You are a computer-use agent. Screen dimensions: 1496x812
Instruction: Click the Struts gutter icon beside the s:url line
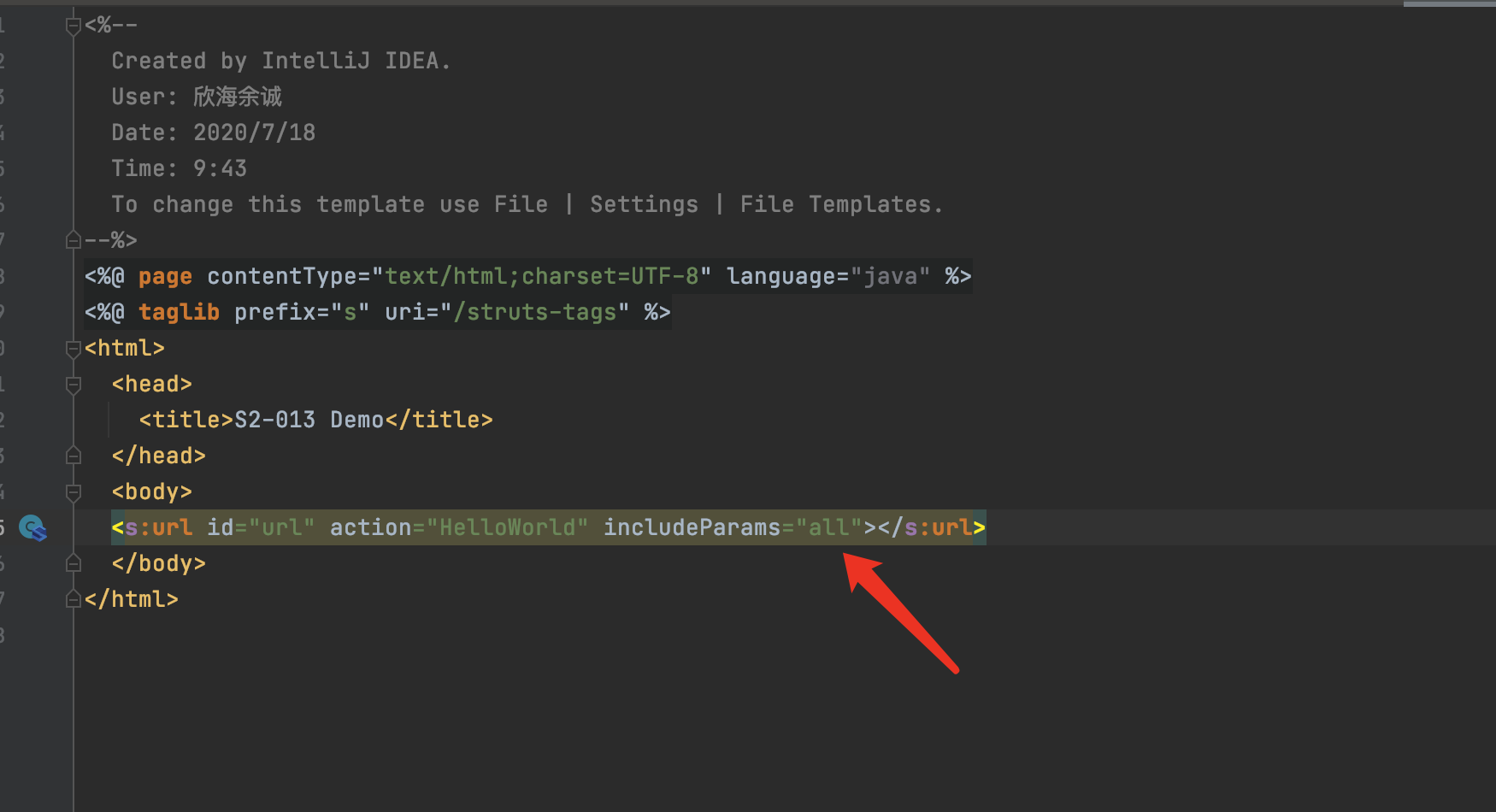click(x=32, y=528)
